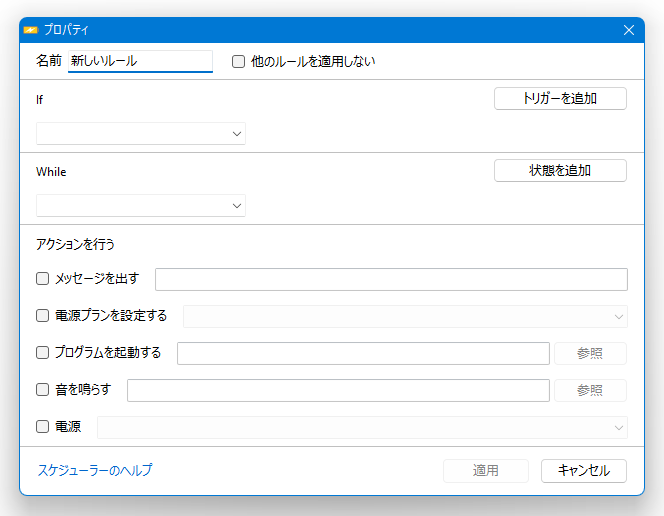Check the メッセージを出す checkbox
664x516 pixels.
tap(42, 279)
